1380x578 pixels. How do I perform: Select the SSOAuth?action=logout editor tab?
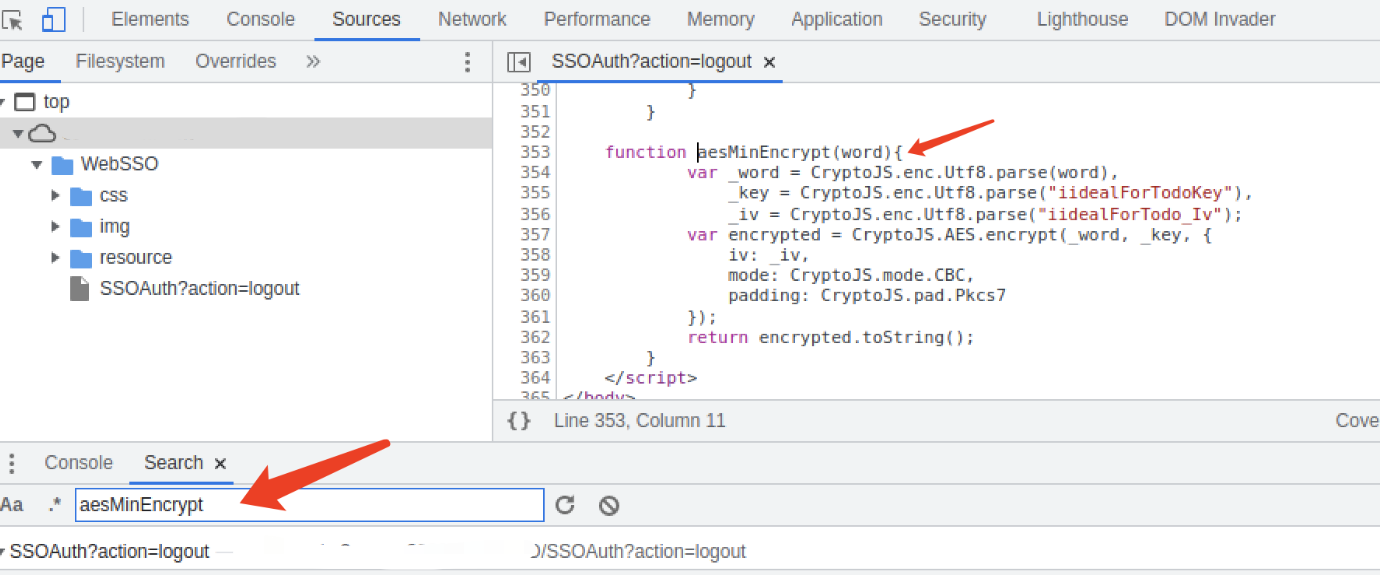(651, 61)
